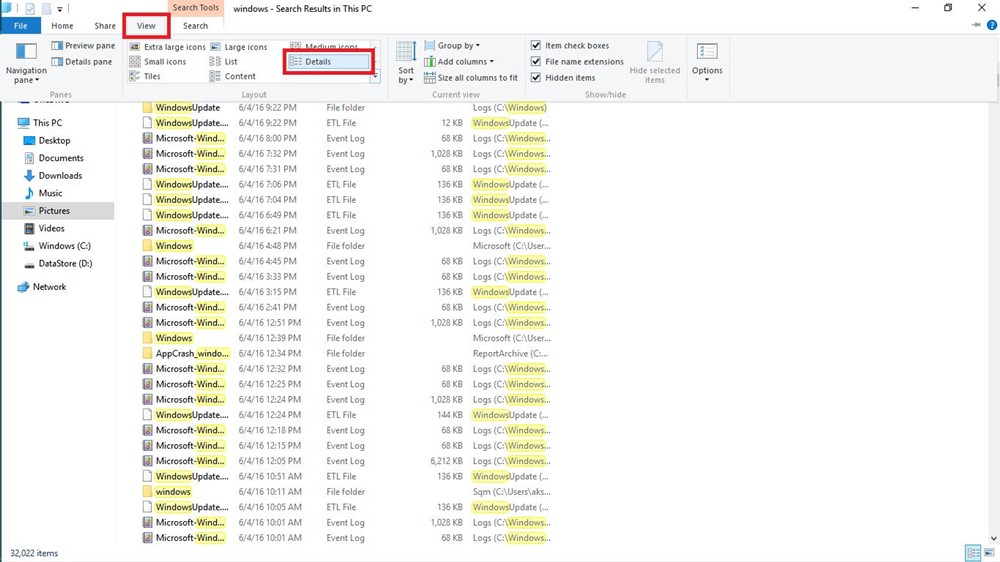
Task: Switch to Extra large icons layout
Action: click(x=168, y=47)
